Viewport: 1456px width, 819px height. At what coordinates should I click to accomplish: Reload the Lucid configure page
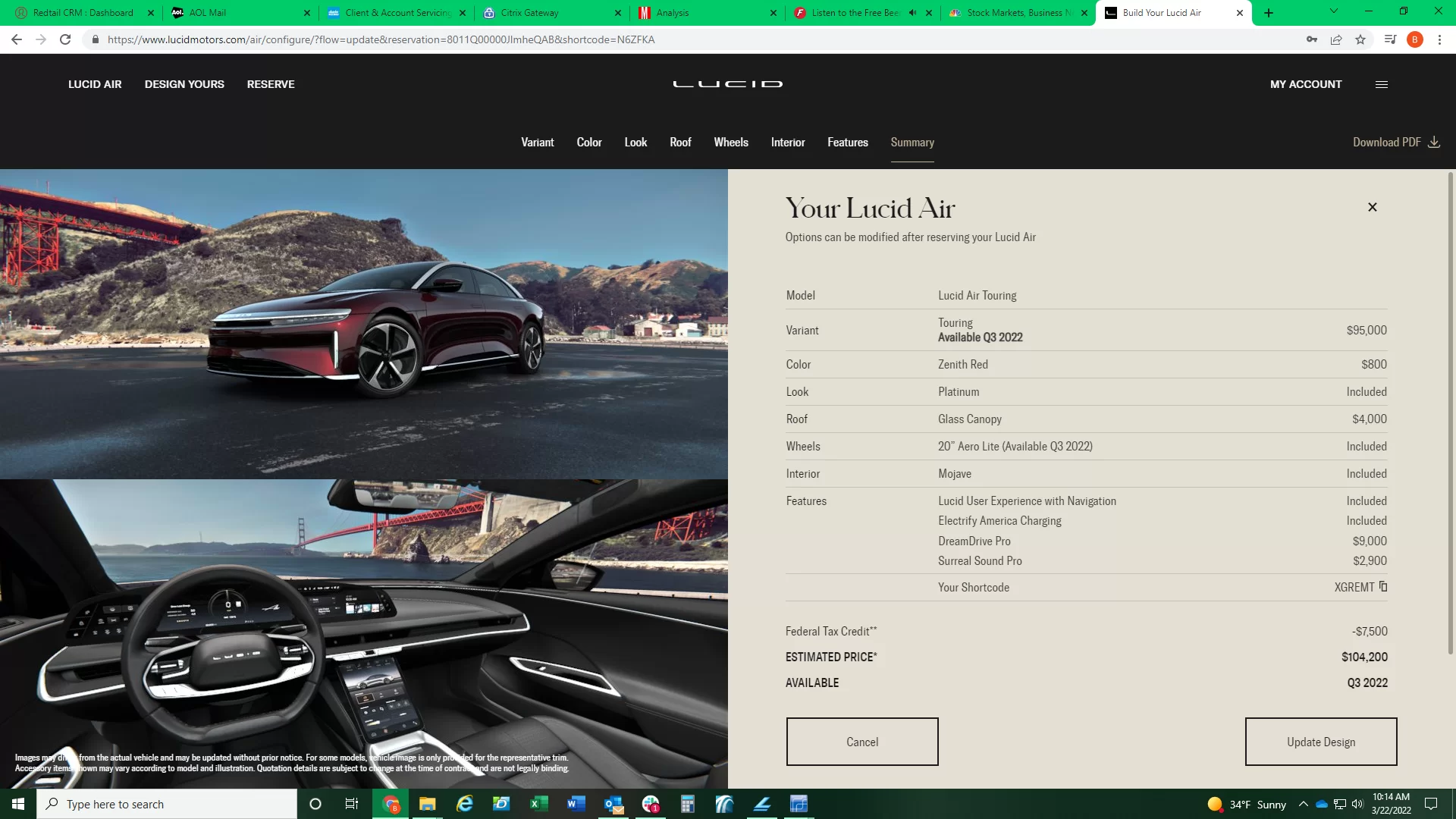[x=65, y=39]
